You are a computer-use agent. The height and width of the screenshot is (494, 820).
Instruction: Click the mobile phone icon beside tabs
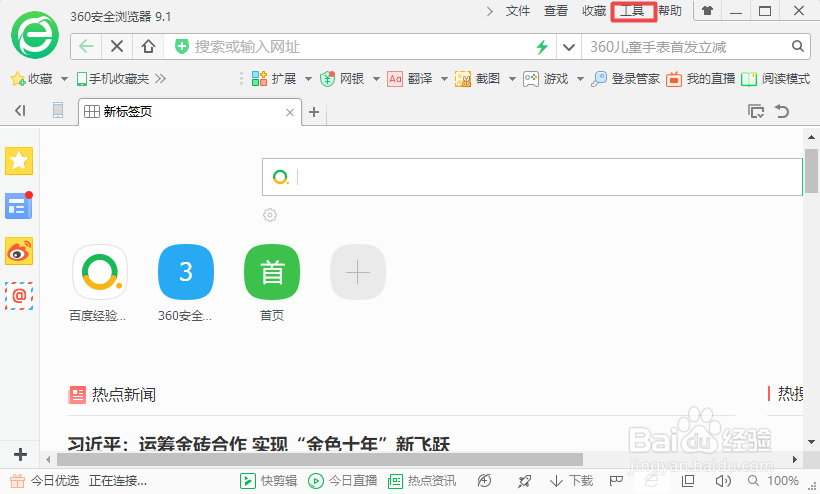tap(58, 110)
